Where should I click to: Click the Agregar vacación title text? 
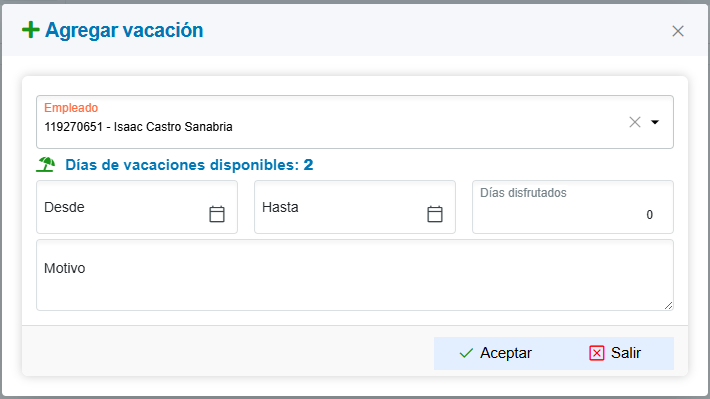124,30
